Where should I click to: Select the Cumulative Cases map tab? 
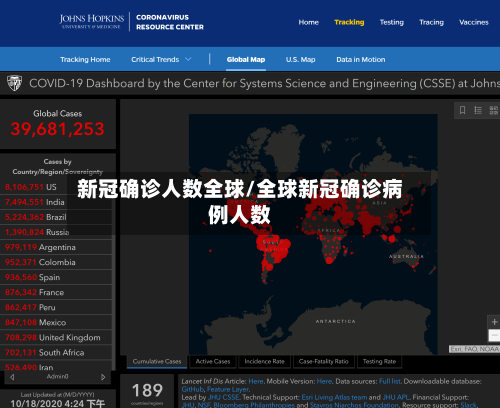point(157,361)
